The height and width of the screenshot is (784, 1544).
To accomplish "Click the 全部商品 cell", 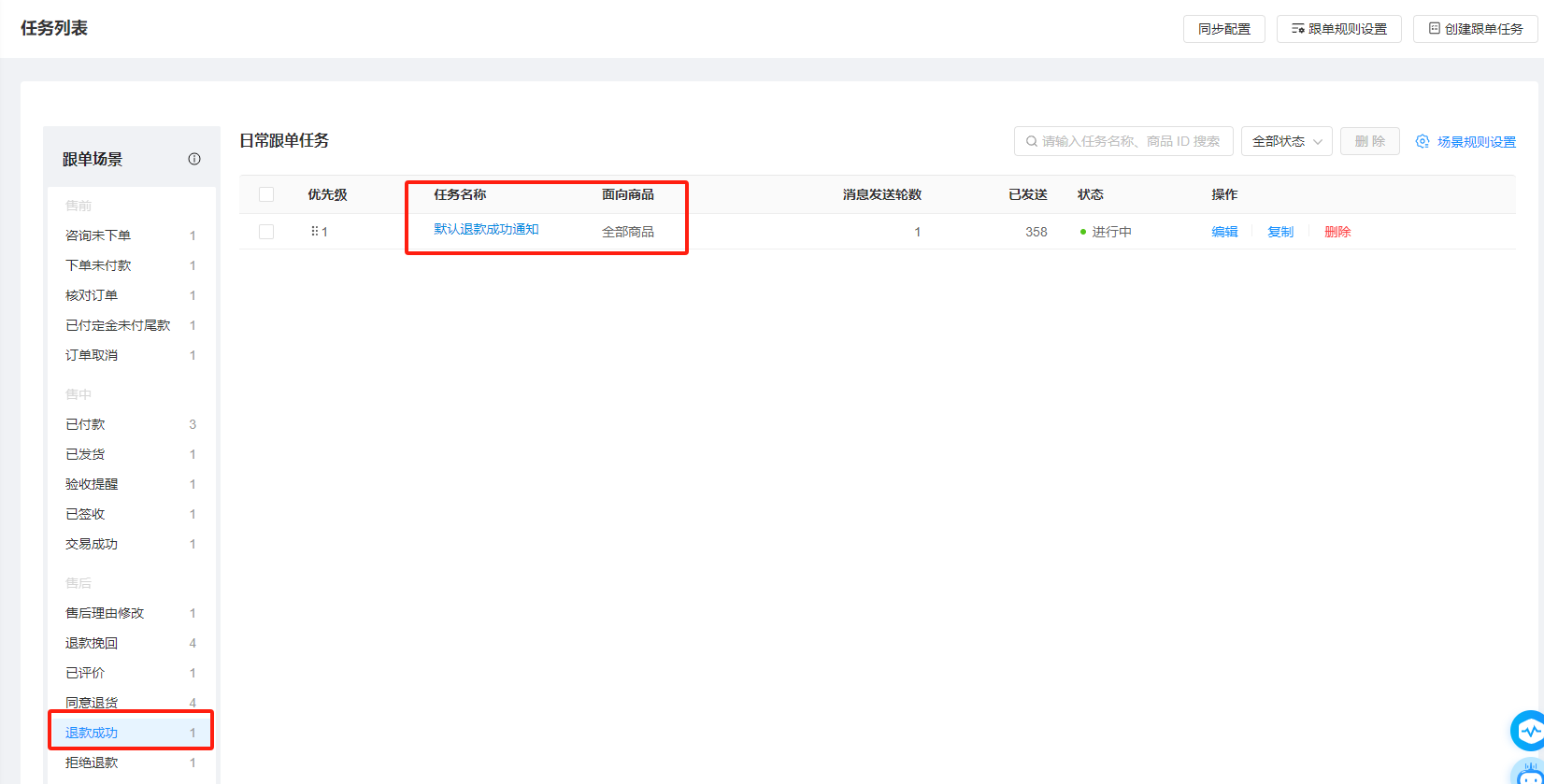I will tap(628, 232).
